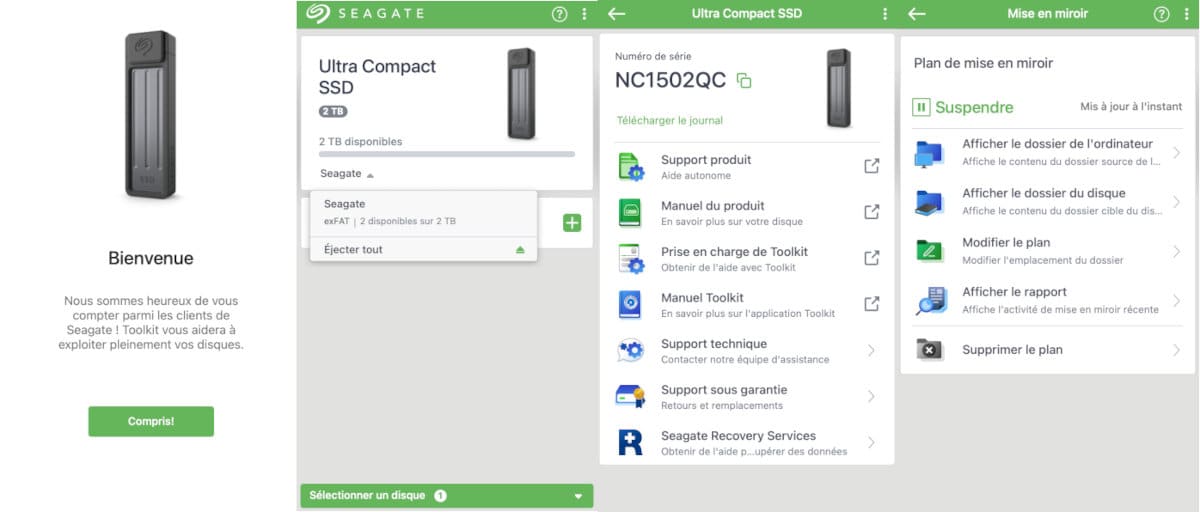Viewport: 1200px width, 512px height.
Task: Go back from the Mise en miroir panel
Action: pyautogui.click(x=916, y=14)
